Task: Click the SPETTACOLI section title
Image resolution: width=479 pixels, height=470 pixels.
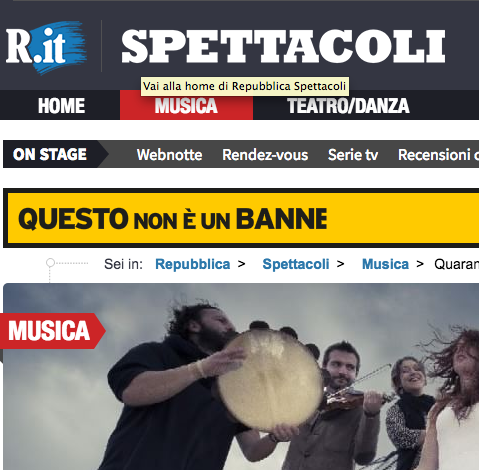Action: 283,46
